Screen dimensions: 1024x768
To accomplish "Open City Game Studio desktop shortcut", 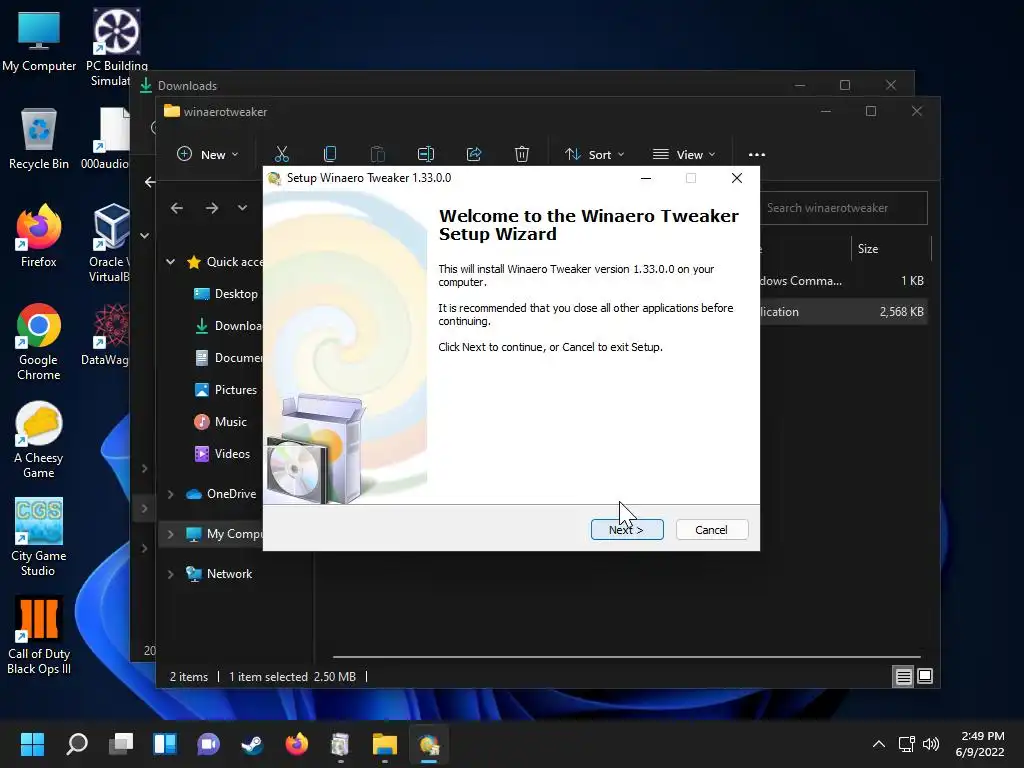I will (x=39, y=537).
